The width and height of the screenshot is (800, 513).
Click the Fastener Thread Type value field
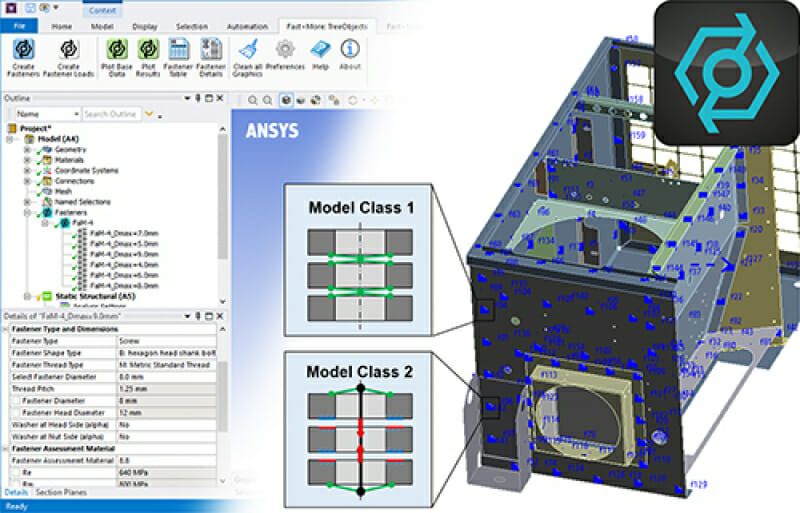click(166, 365)
